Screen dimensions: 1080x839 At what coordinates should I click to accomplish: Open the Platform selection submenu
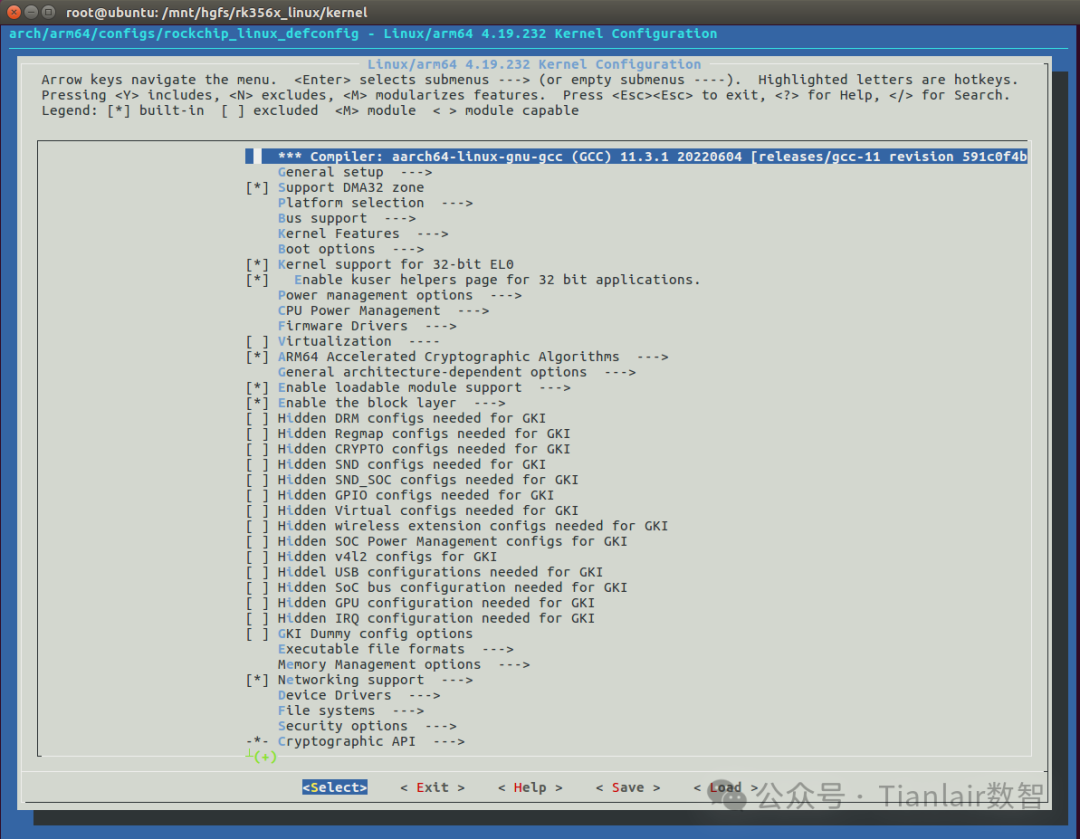click(x=350, y=202)
